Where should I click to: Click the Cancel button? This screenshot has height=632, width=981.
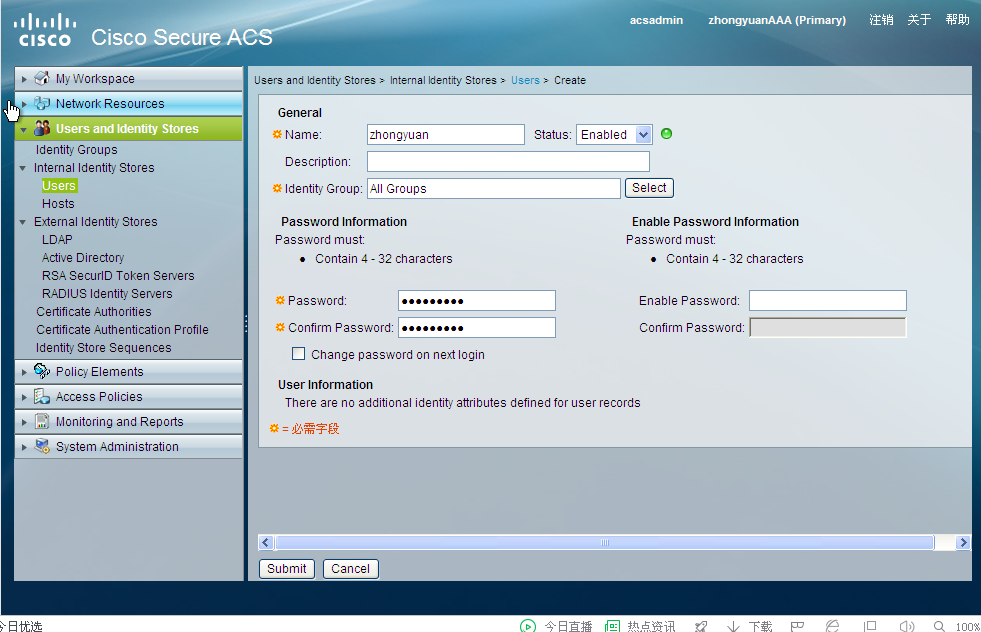click(x=350, y=568)
